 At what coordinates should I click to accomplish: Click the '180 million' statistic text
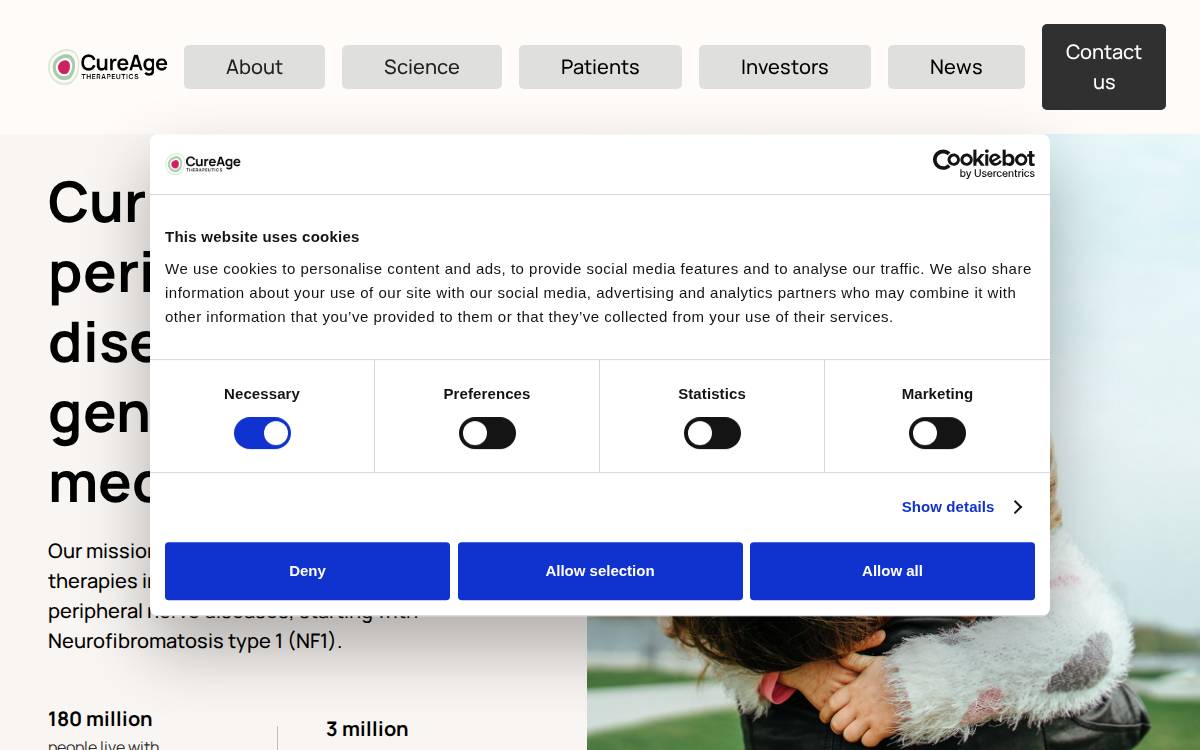pos(100,719)
